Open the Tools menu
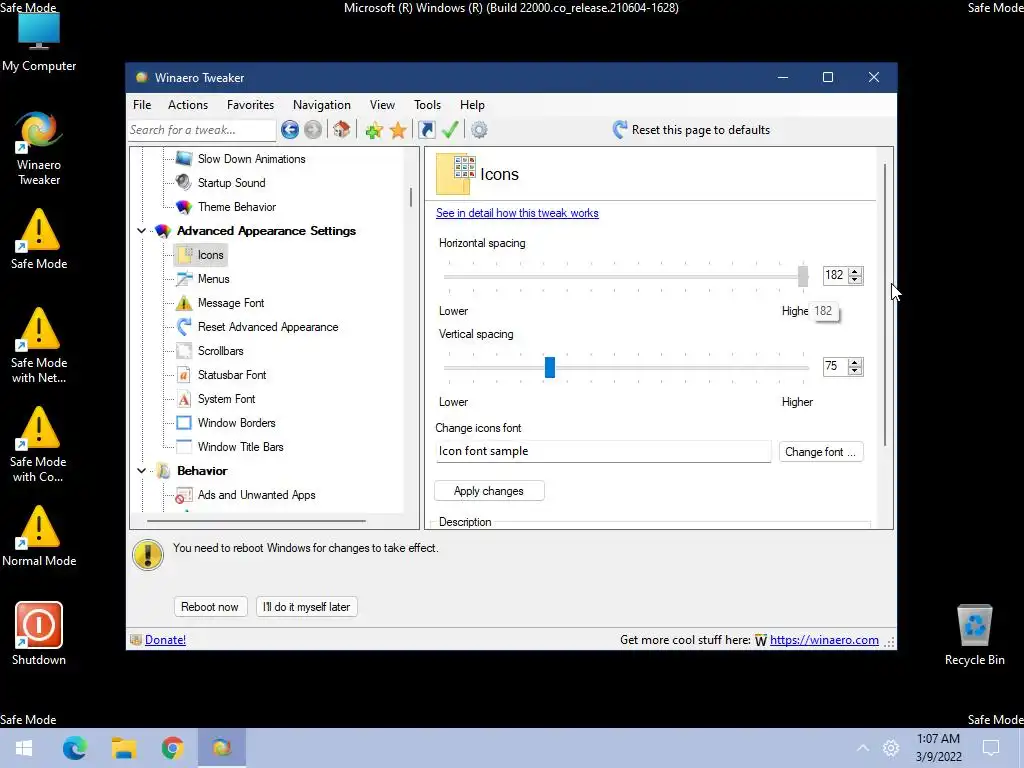This screenshot has width=1024, height=768. click(427, 104)
